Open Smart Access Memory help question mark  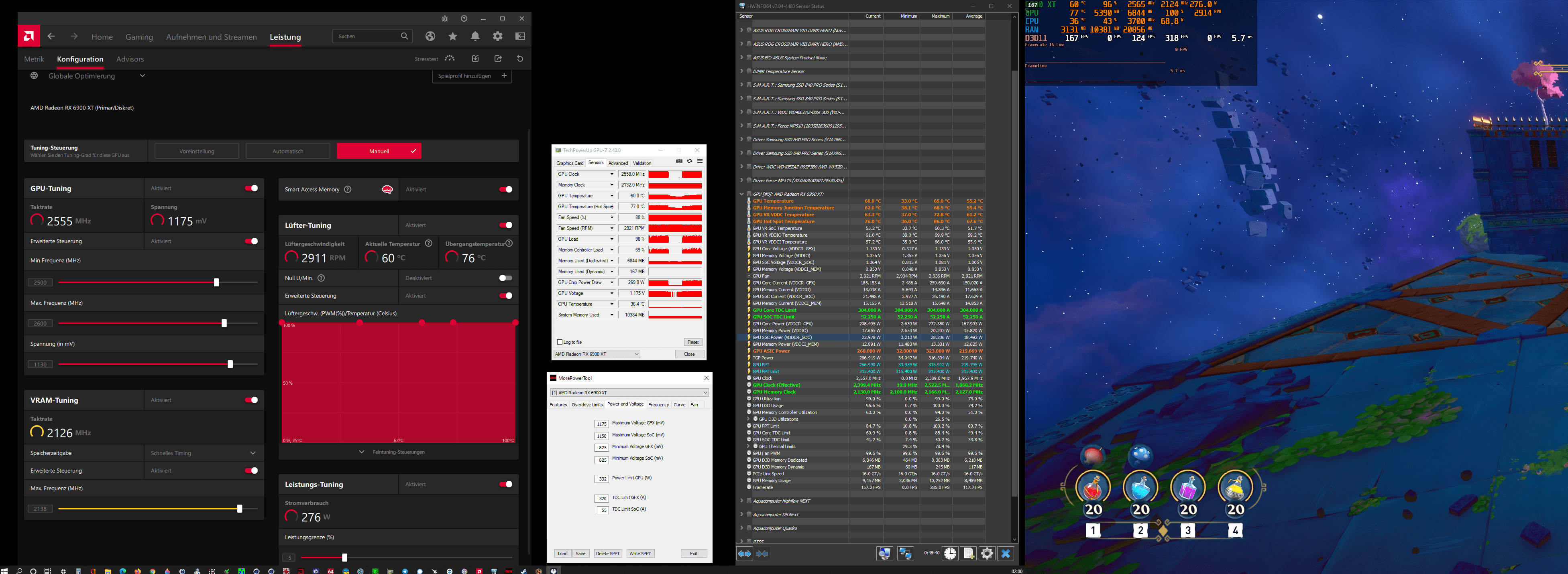[348, 190]
